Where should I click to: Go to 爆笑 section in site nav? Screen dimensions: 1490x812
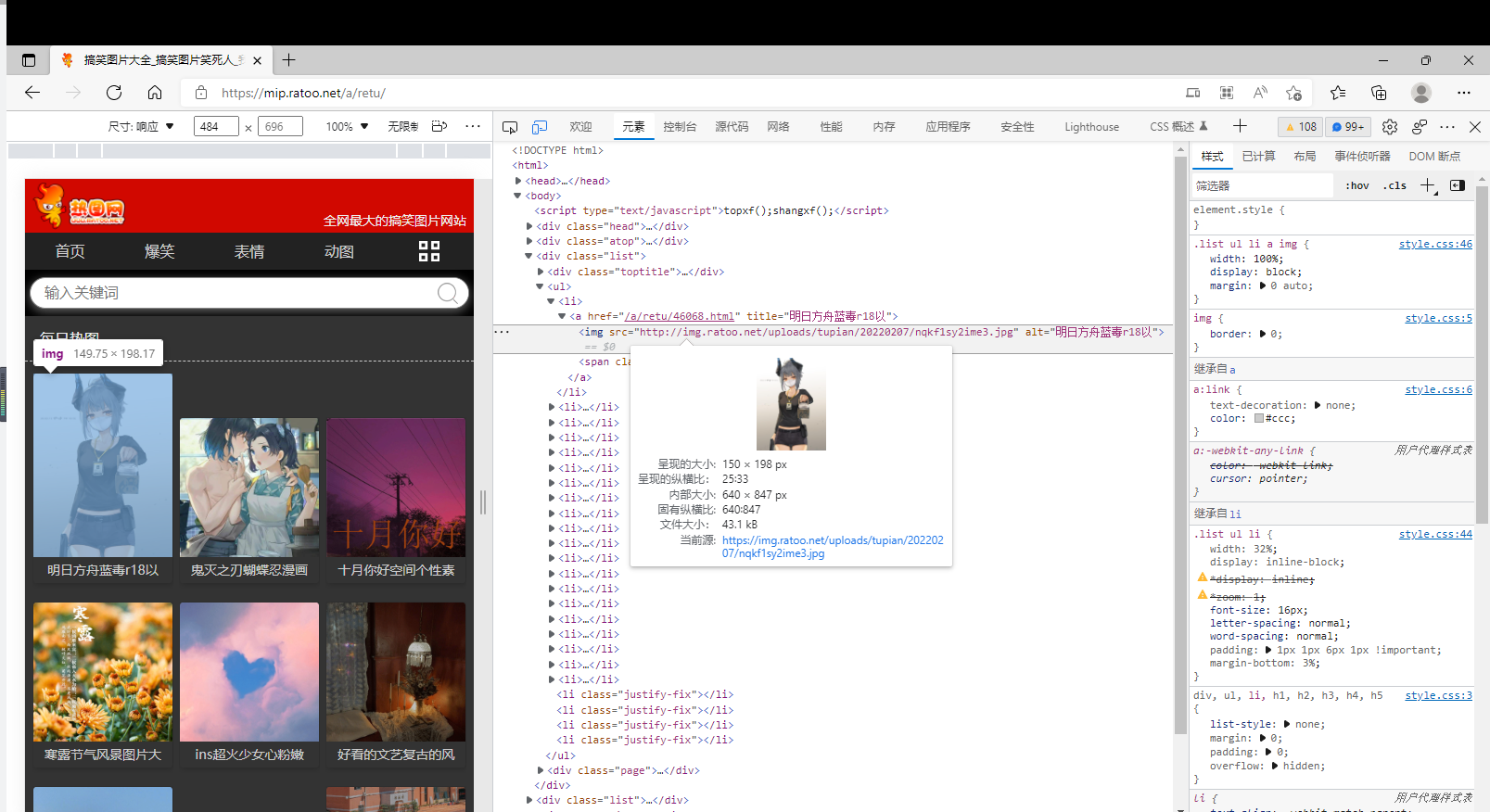159,251
